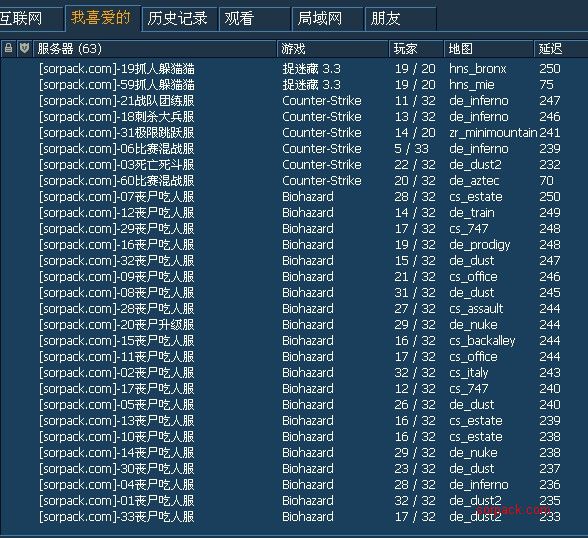Click the latency value 249
This screenshot has height=538, width=588.
pyautogui.click(x=550, y=213)
